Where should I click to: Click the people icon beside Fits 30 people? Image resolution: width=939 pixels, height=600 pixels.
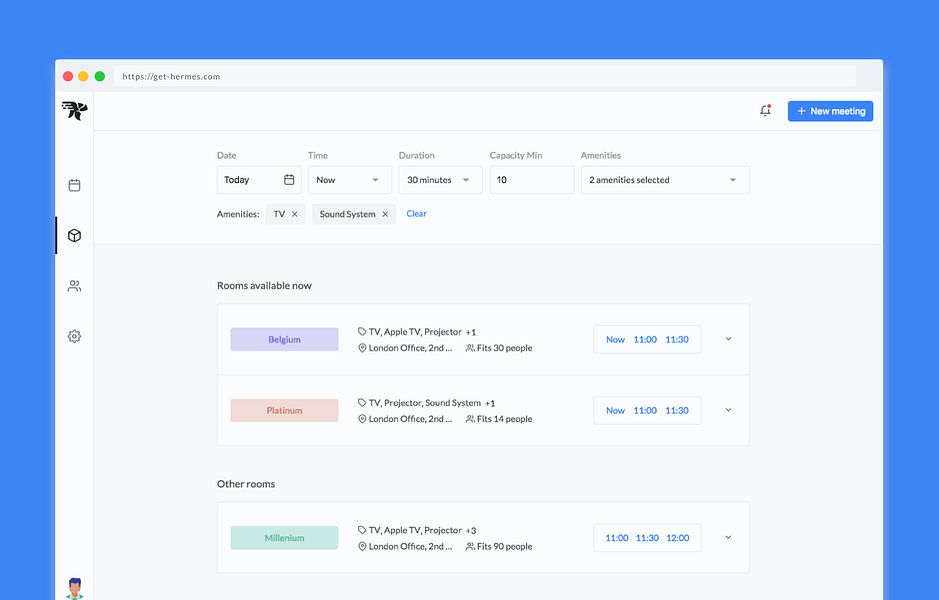click(x=470, y=348)
